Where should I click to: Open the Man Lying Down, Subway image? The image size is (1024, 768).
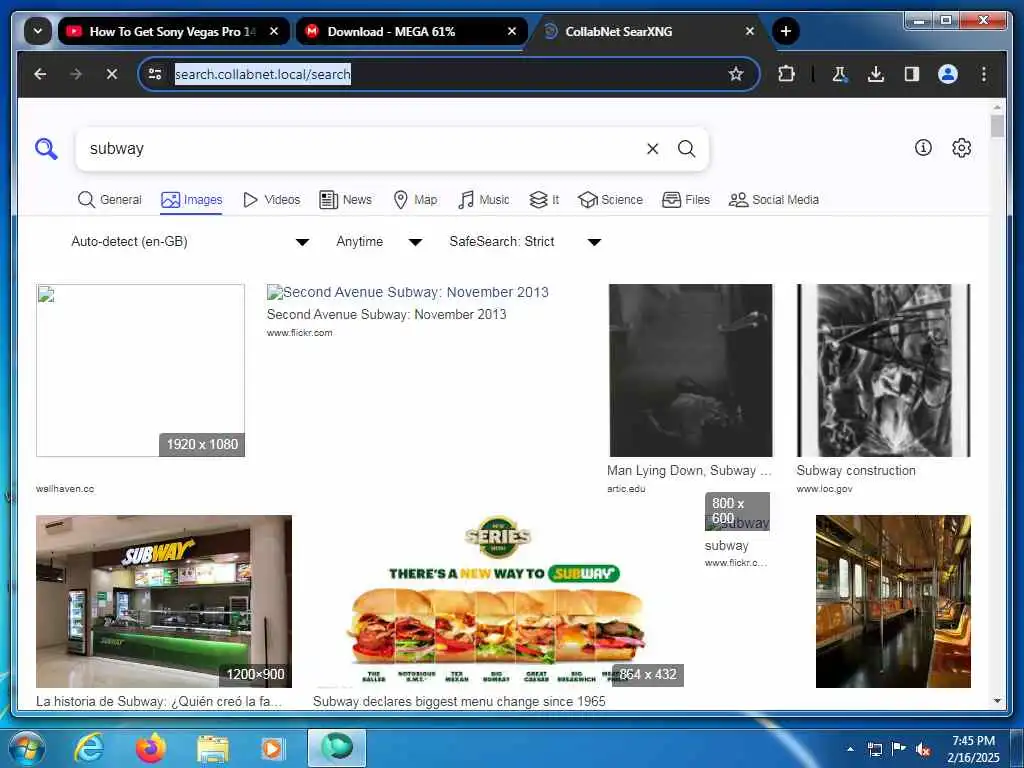point(690,370)
